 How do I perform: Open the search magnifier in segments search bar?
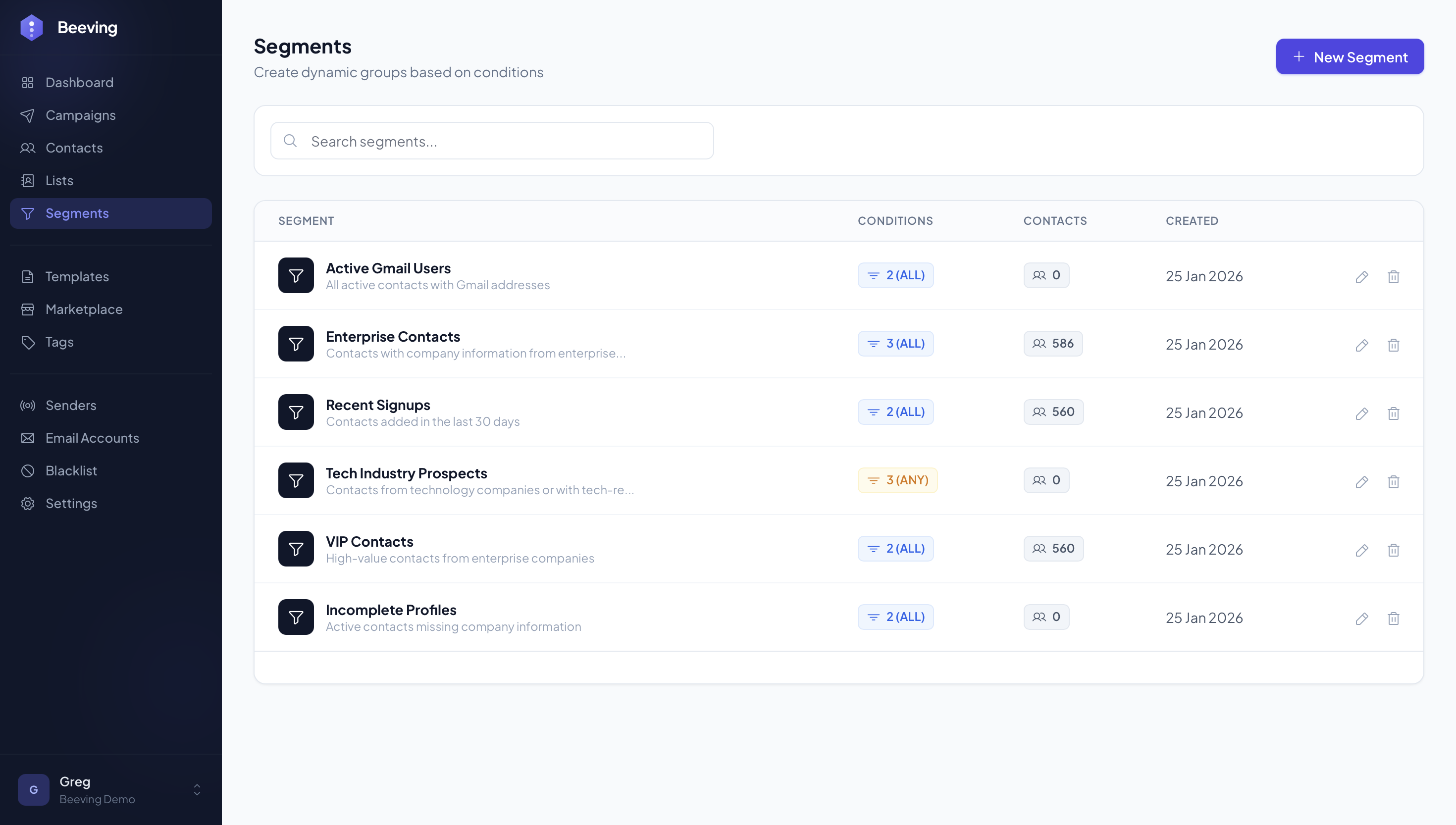tap(291, 141)
